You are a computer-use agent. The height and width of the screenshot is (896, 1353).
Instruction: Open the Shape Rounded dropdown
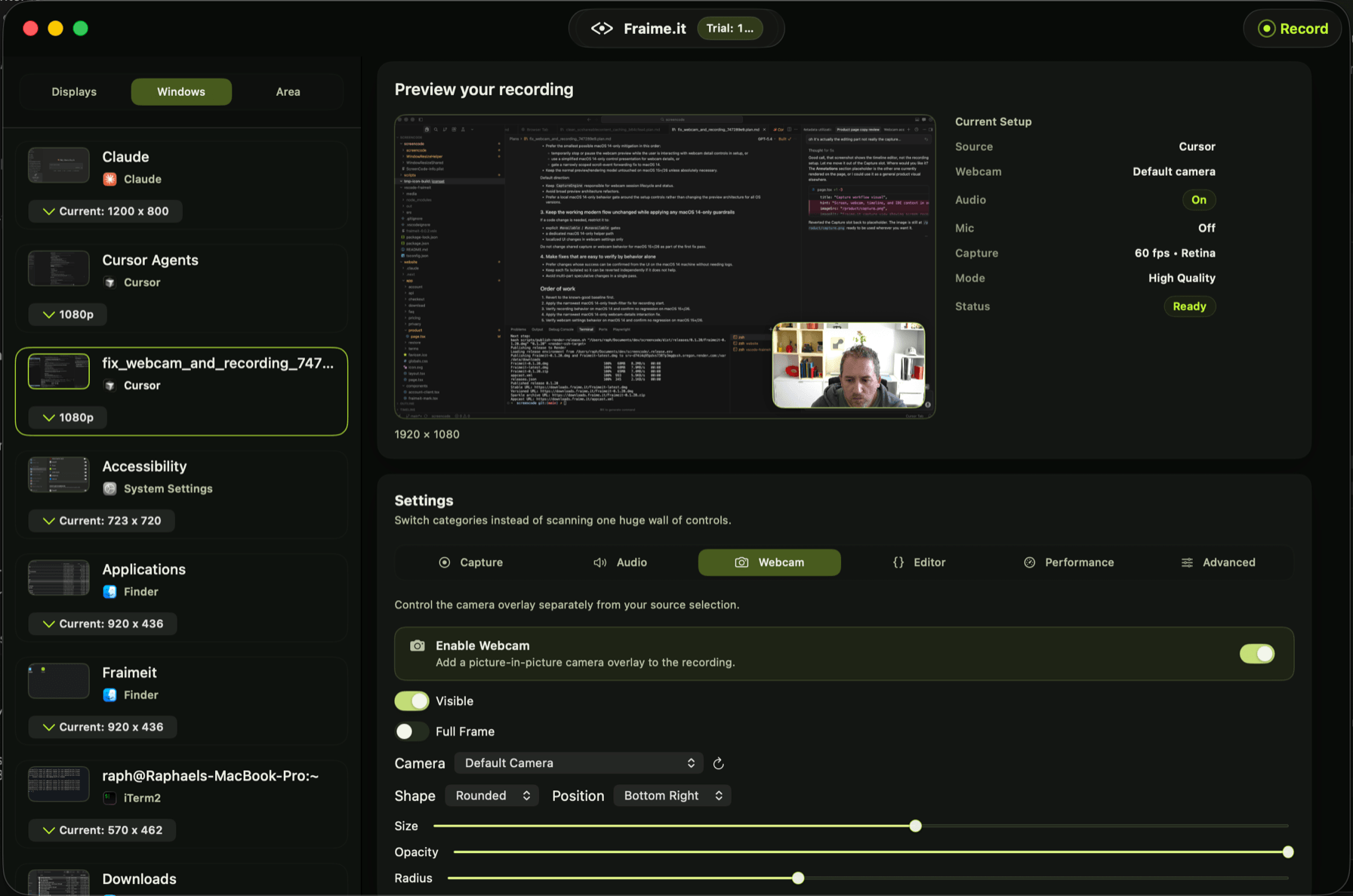(x=492, y=796)
